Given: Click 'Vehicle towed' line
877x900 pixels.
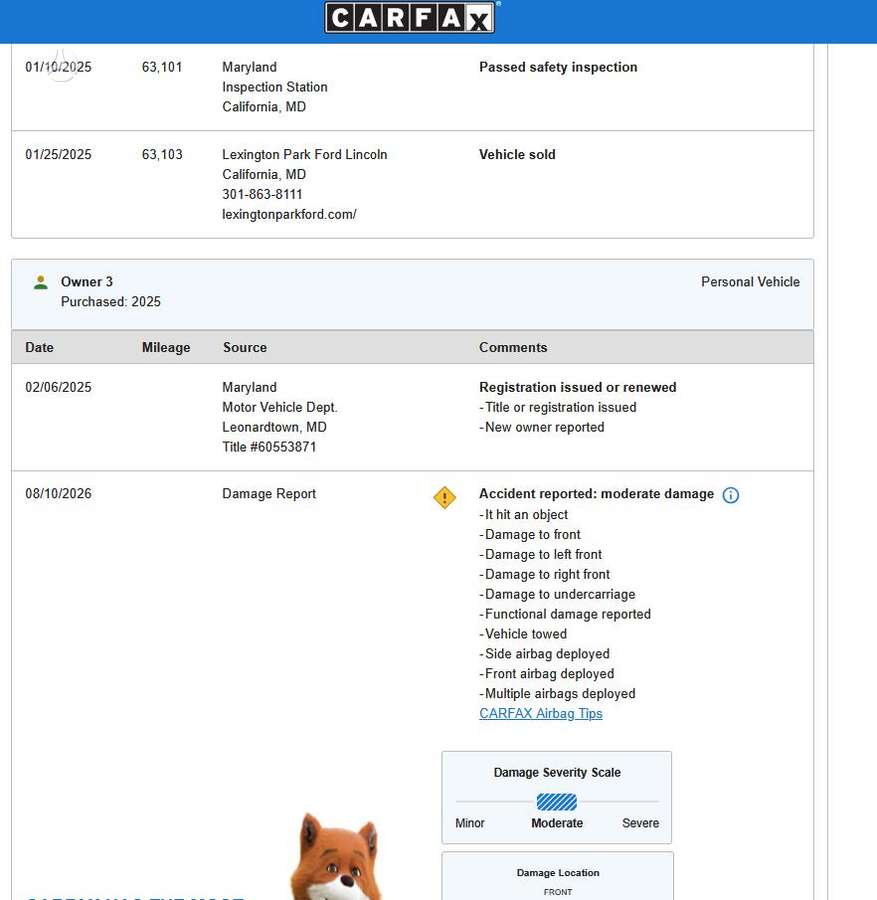Looking at the screenshot, I should [x=523, y=634].
